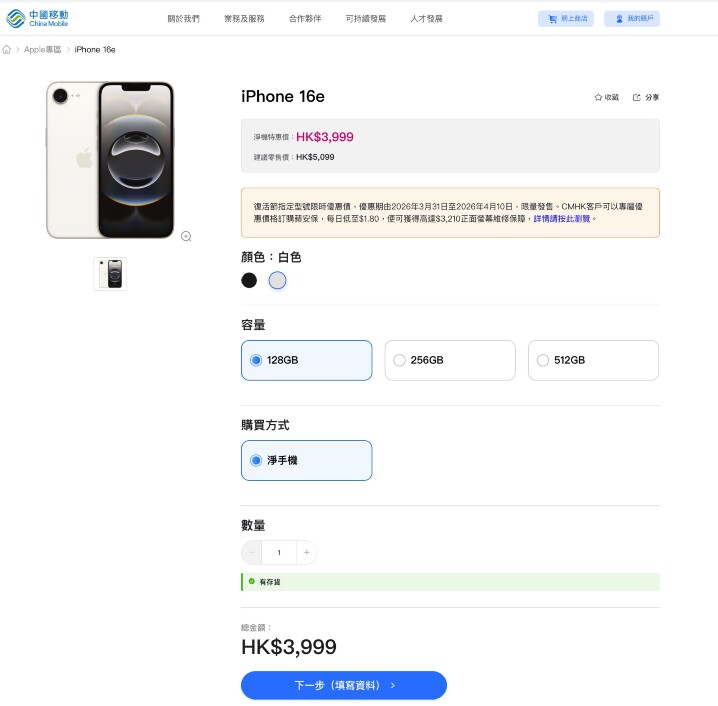This screenshot has height=706, width=718.
Task: Click the iPhone 16e image thumbnail
Action: click(x=110, y=274)
